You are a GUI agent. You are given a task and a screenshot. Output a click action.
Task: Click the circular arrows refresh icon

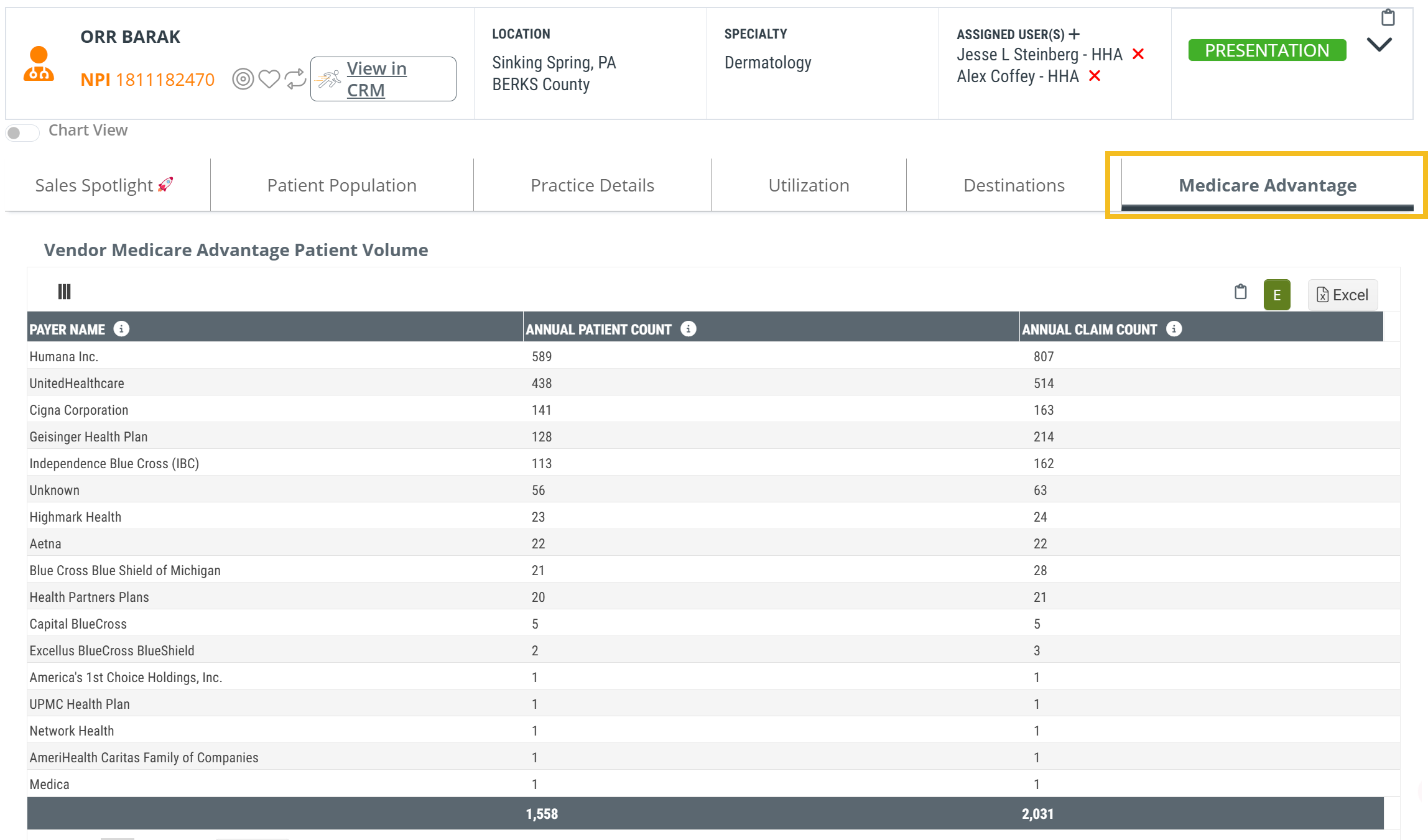(x=295, y=79)
